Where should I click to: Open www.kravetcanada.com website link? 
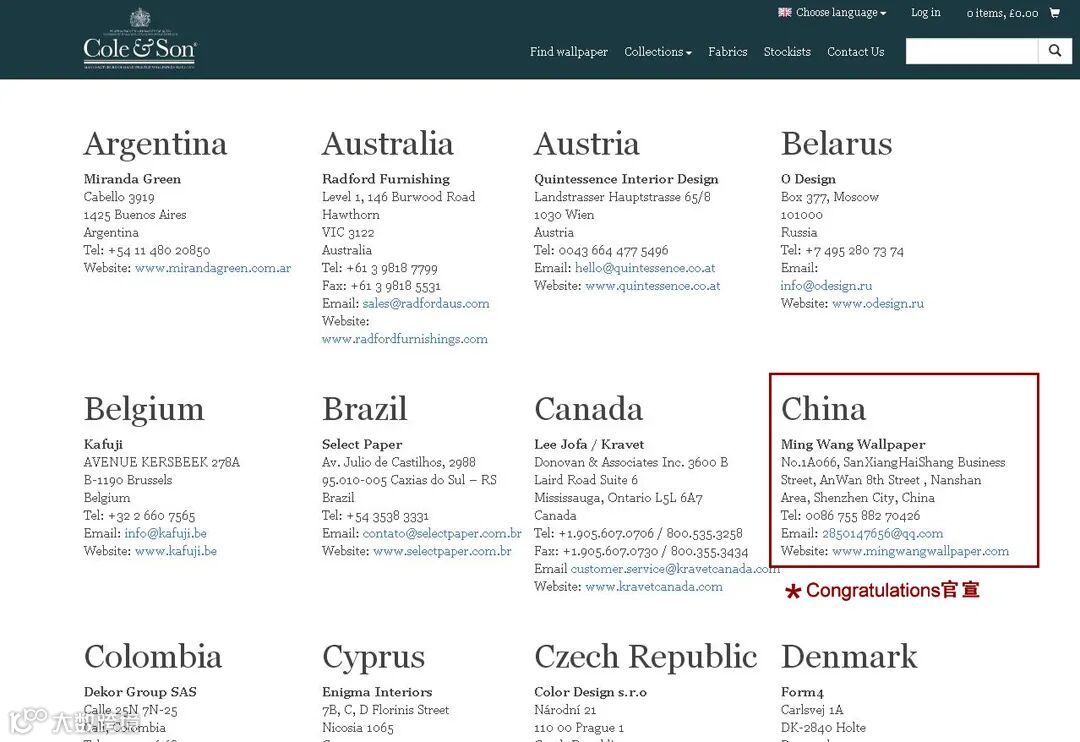pyautogui.click(x=654, y=587)
